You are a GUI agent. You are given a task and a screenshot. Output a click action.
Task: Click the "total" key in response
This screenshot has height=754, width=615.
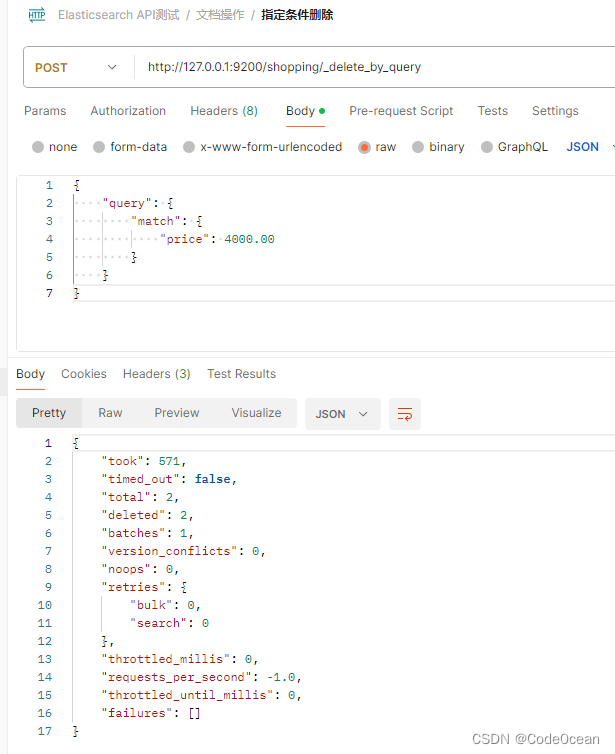pyautogui.click(x=126, y=497)
